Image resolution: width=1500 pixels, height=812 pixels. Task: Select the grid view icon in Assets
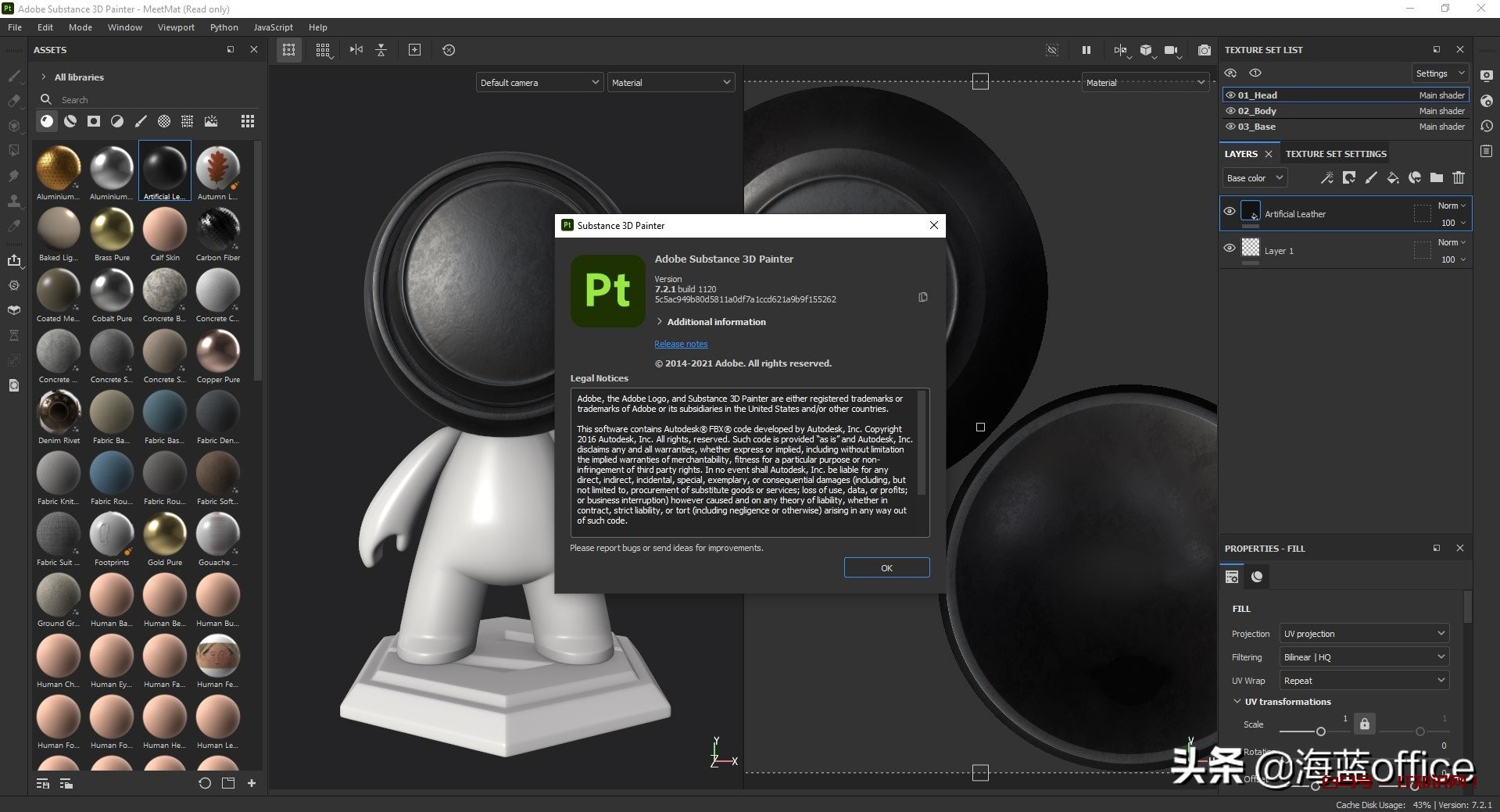point(248,121)
